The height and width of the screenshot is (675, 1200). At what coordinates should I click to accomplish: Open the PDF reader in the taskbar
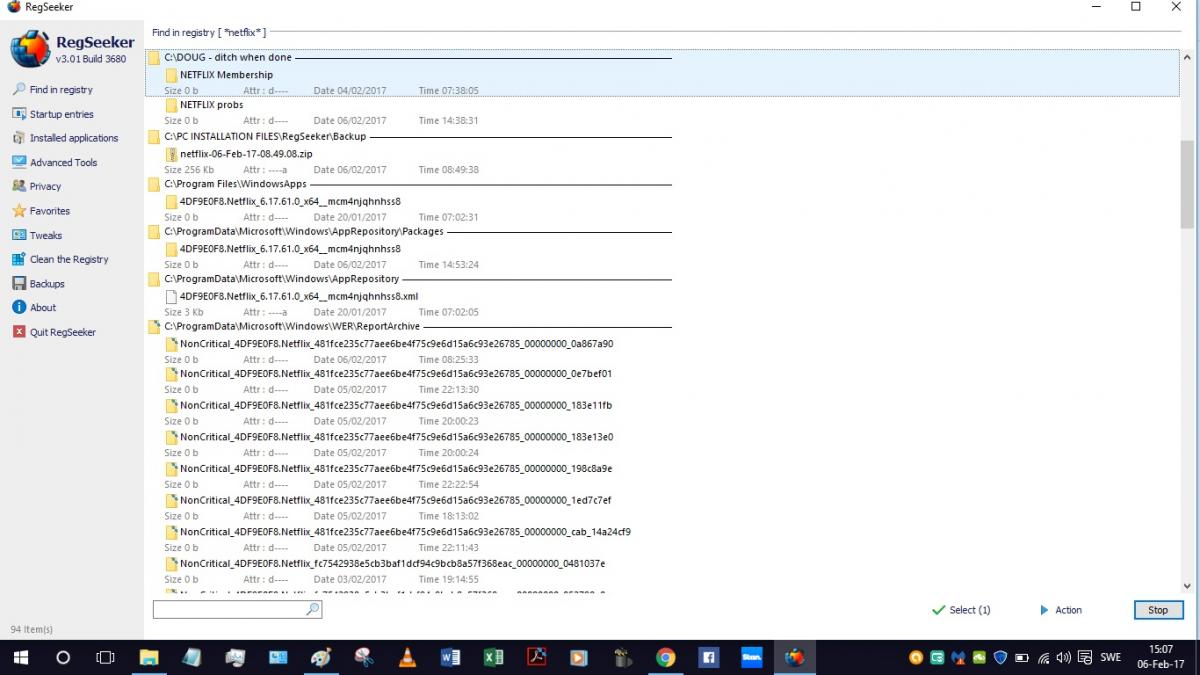pos(536,657)
